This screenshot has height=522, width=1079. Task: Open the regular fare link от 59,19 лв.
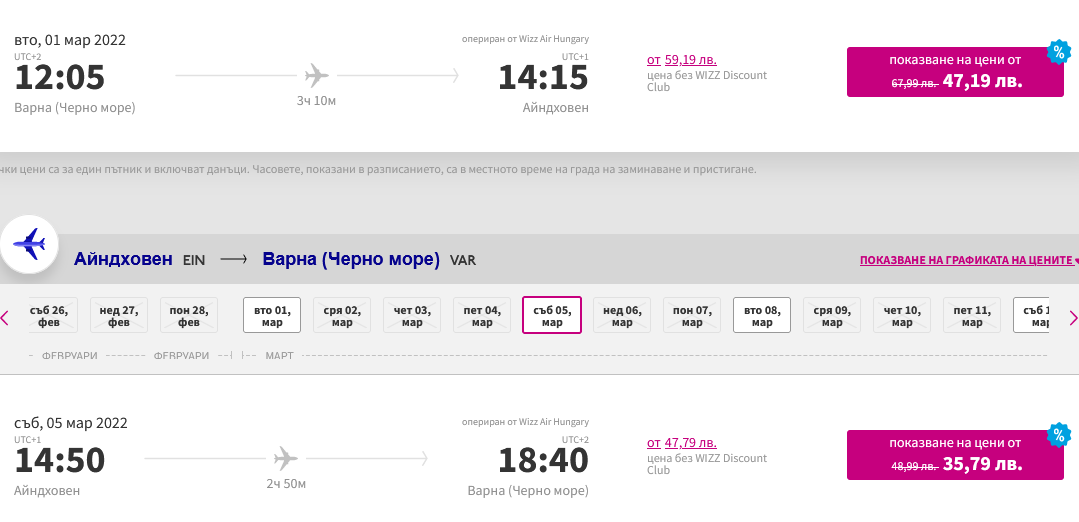click(x=682, y=59)
